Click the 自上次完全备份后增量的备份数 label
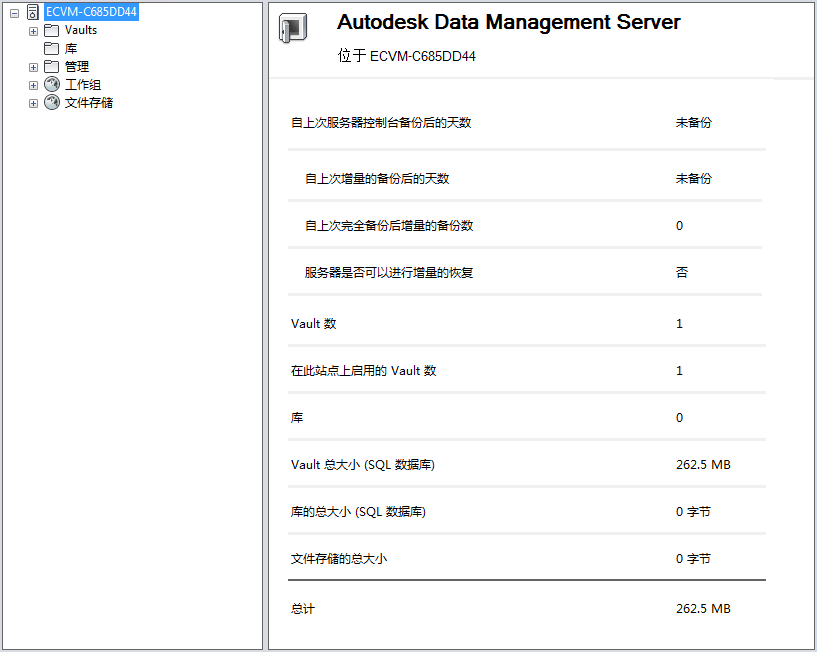 389,226
